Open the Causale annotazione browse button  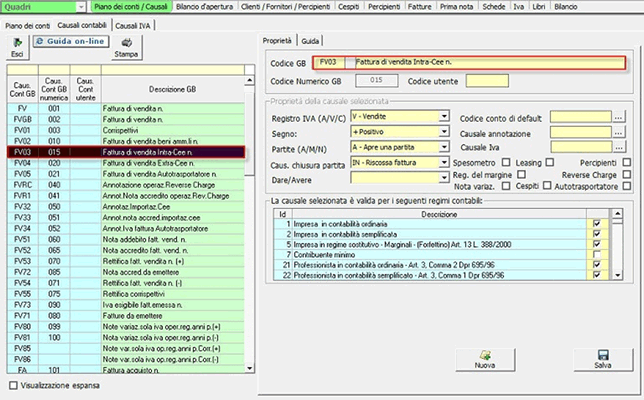[x=619, y=133]
